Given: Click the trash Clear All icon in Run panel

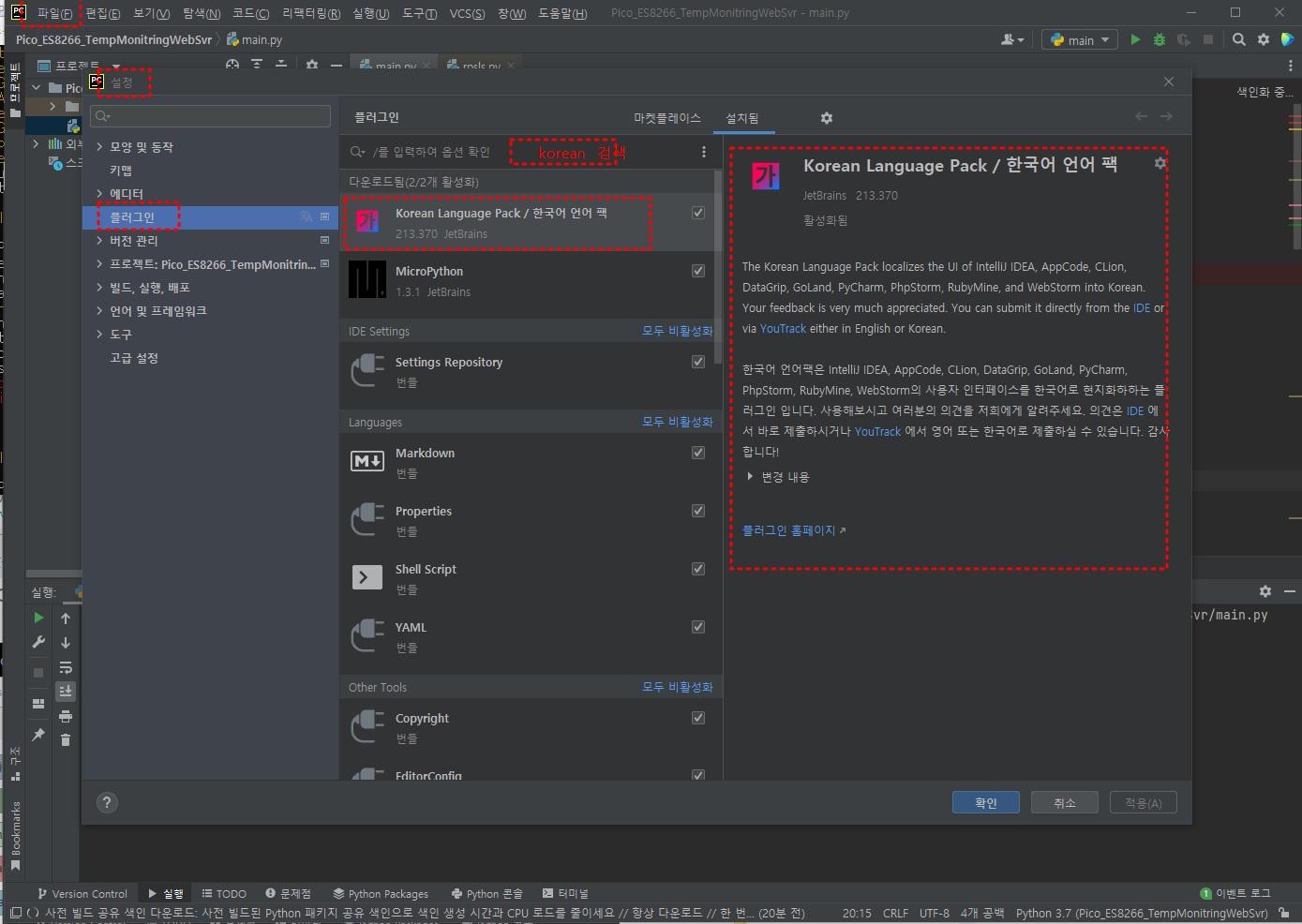Looking at the screenshot, I should 66,740.
